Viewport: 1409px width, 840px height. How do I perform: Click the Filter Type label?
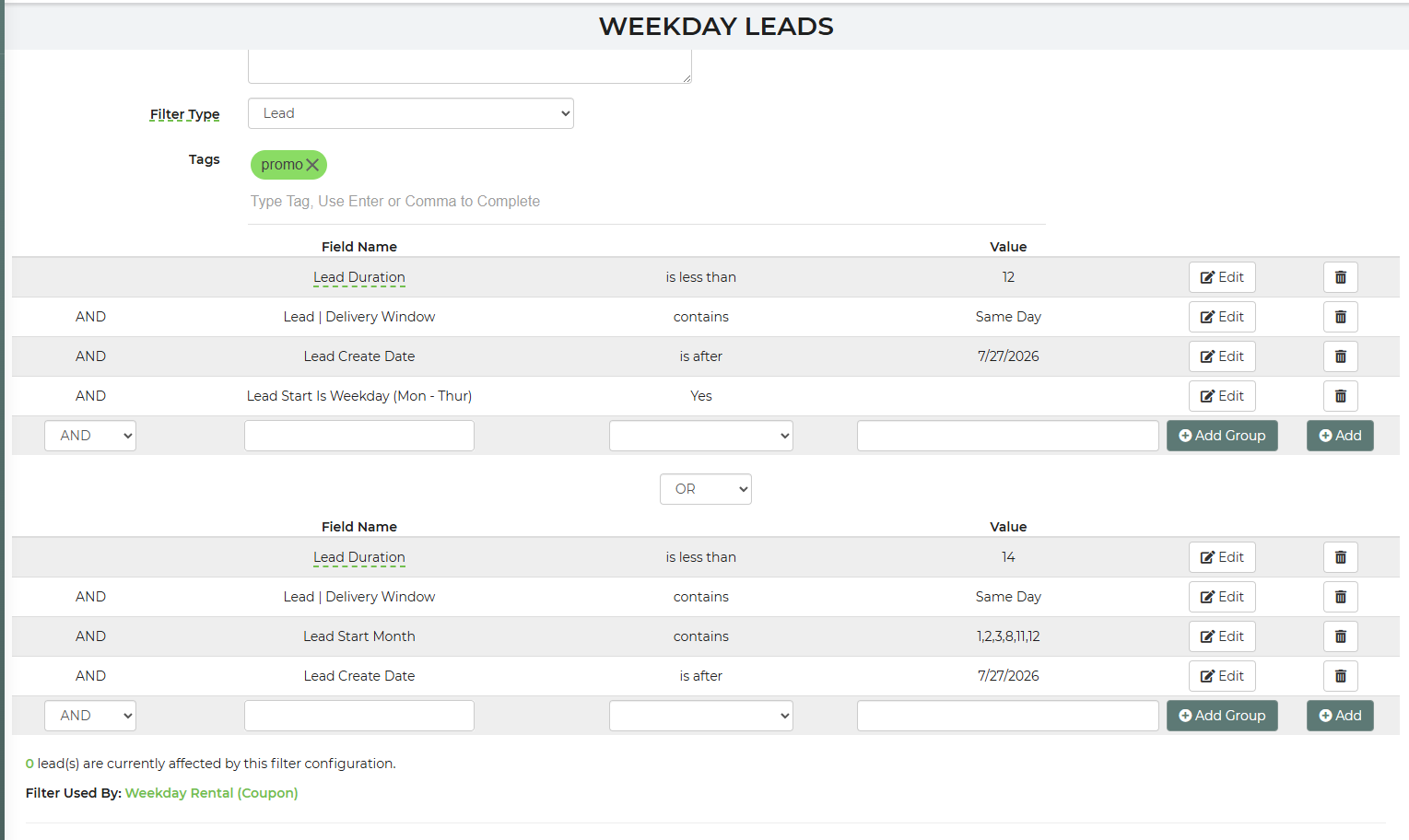(x=185, y=114)
